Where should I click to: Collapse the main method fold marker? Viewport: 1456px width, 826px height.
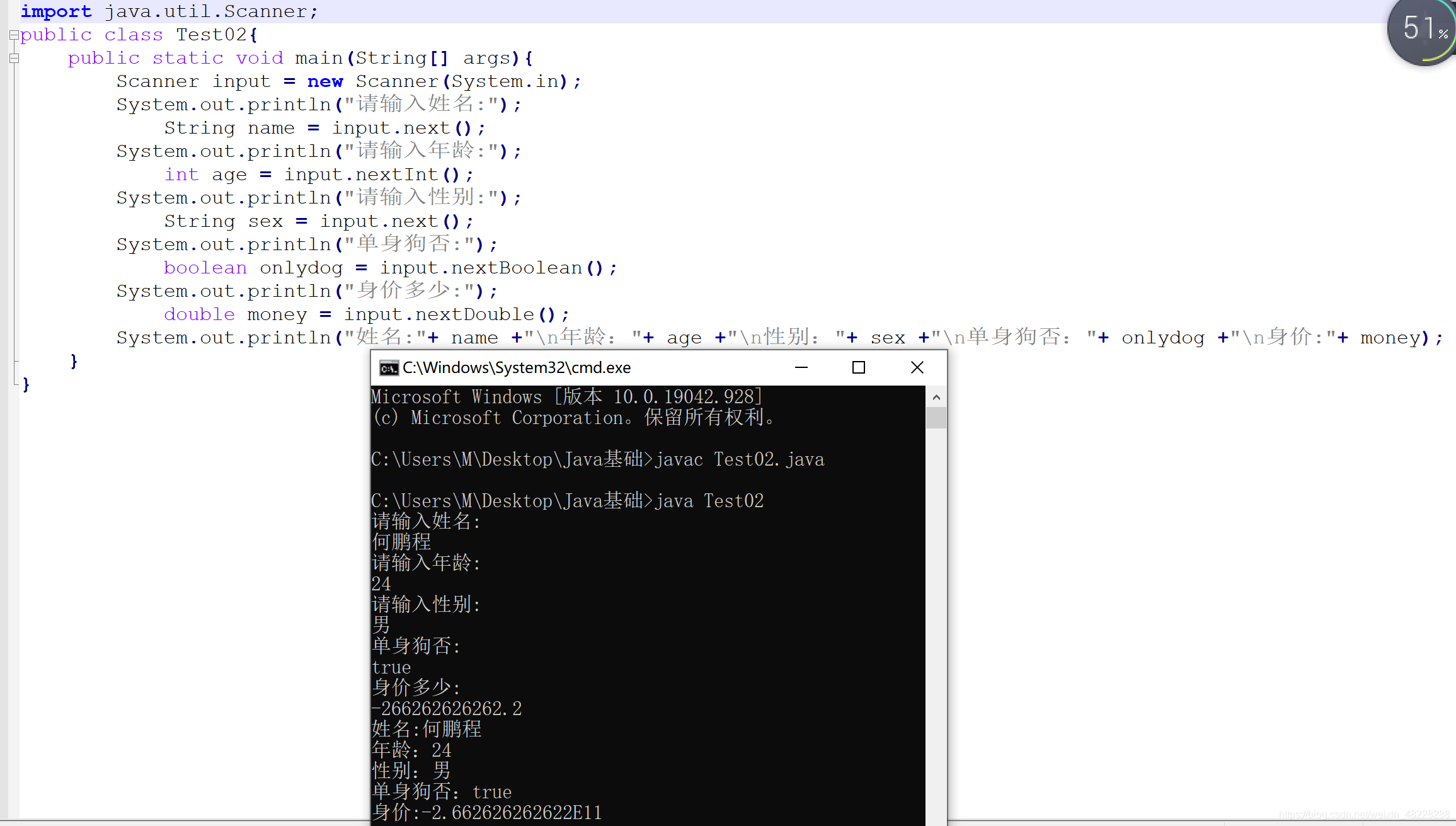14,59
